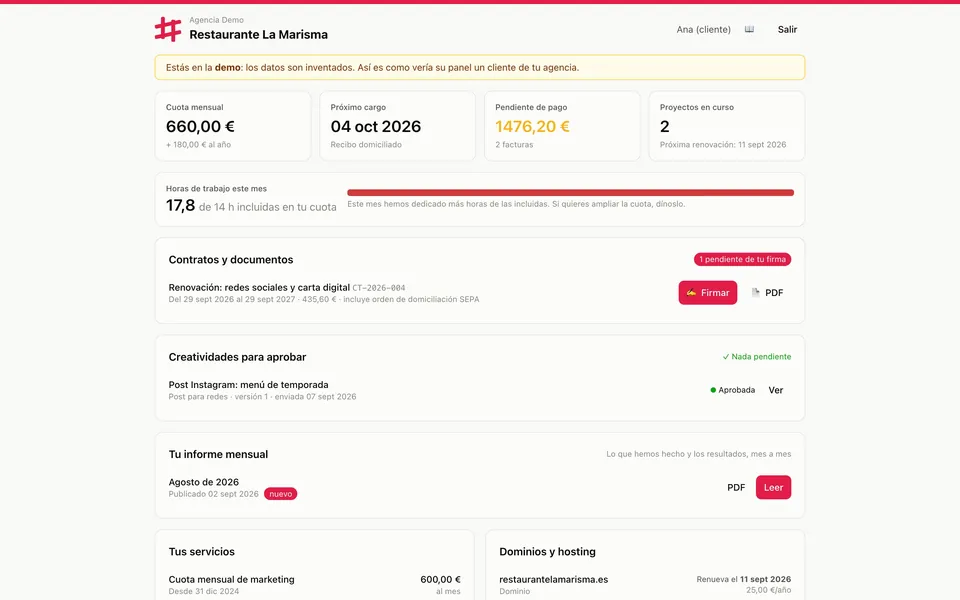Click '1 pendiente de tu firma' badge

tap(742, 260)
